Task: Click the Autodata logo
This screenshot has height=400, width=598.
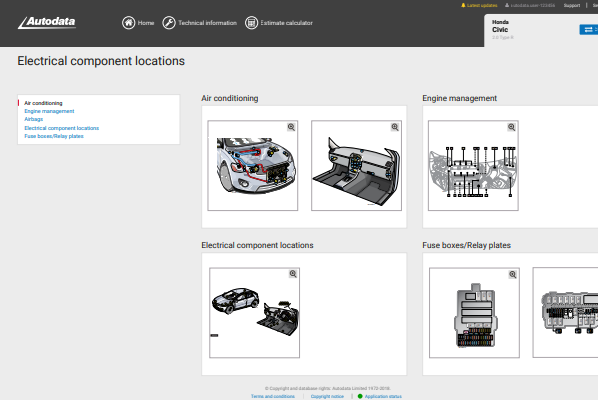Action: point(47,22)
